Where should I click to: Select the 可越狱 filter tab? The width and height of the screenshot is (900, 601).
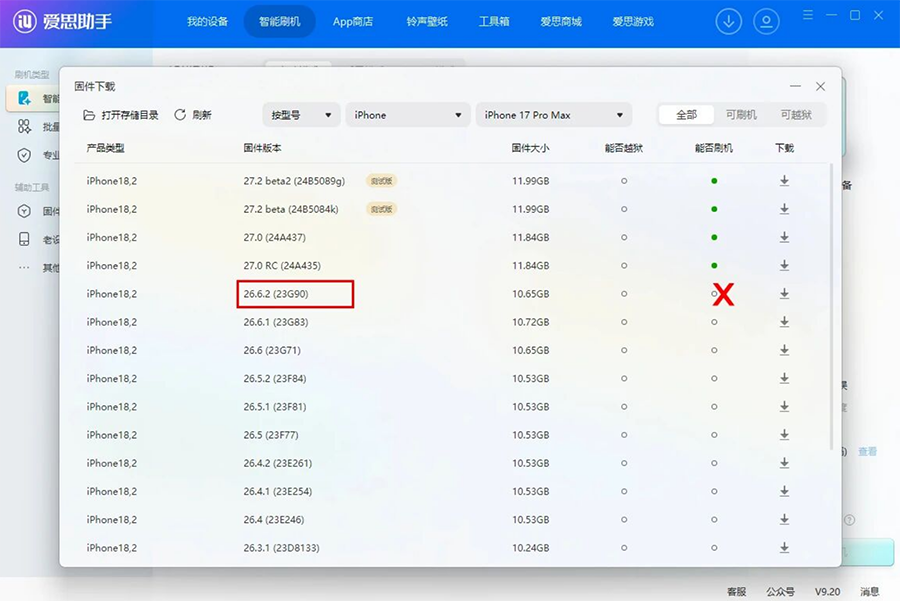point(796,115)
